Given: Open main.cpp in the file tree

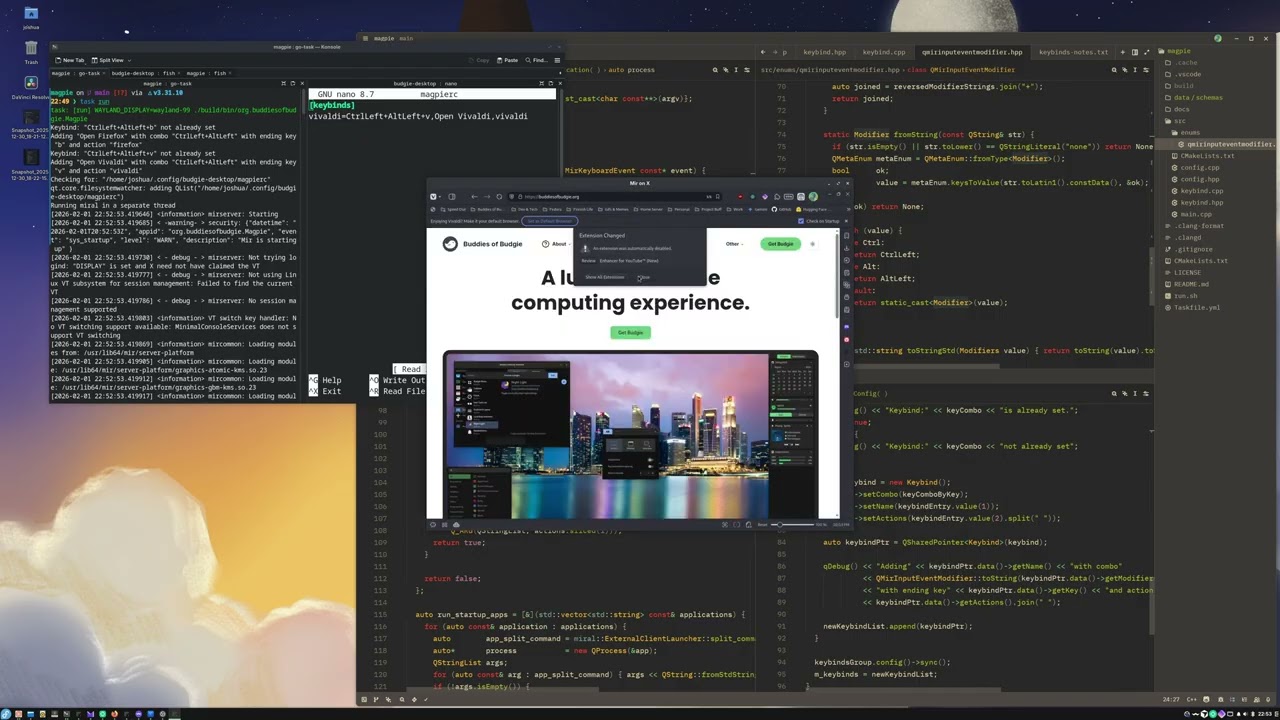Looking at the screenshot, I should (1196, 214).
